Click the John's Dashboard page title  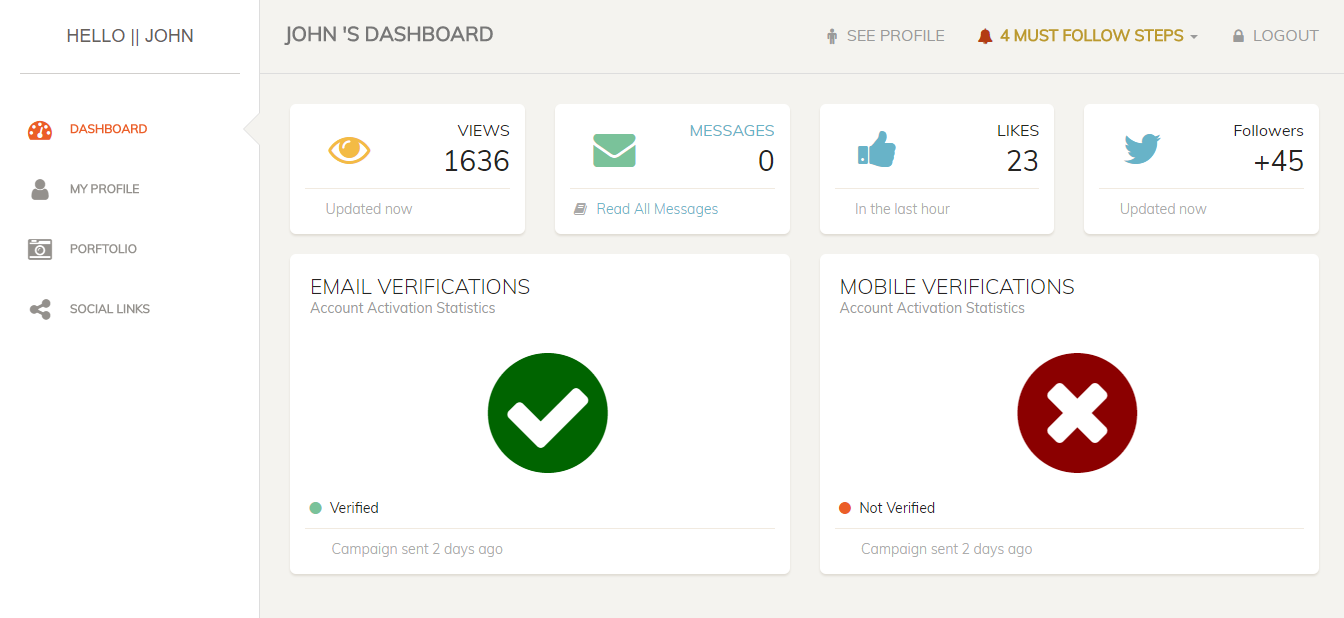pyautogui.click(x=389, y=35)
